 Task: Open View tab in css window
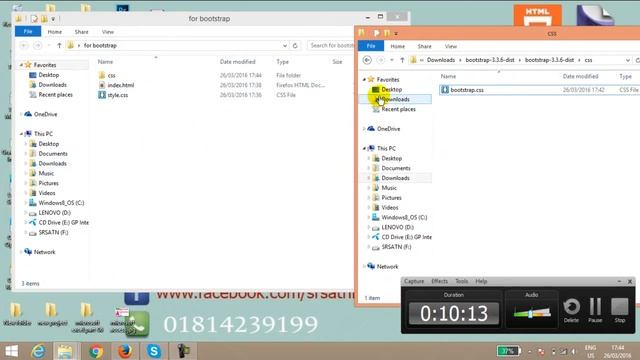pos(451,46)
